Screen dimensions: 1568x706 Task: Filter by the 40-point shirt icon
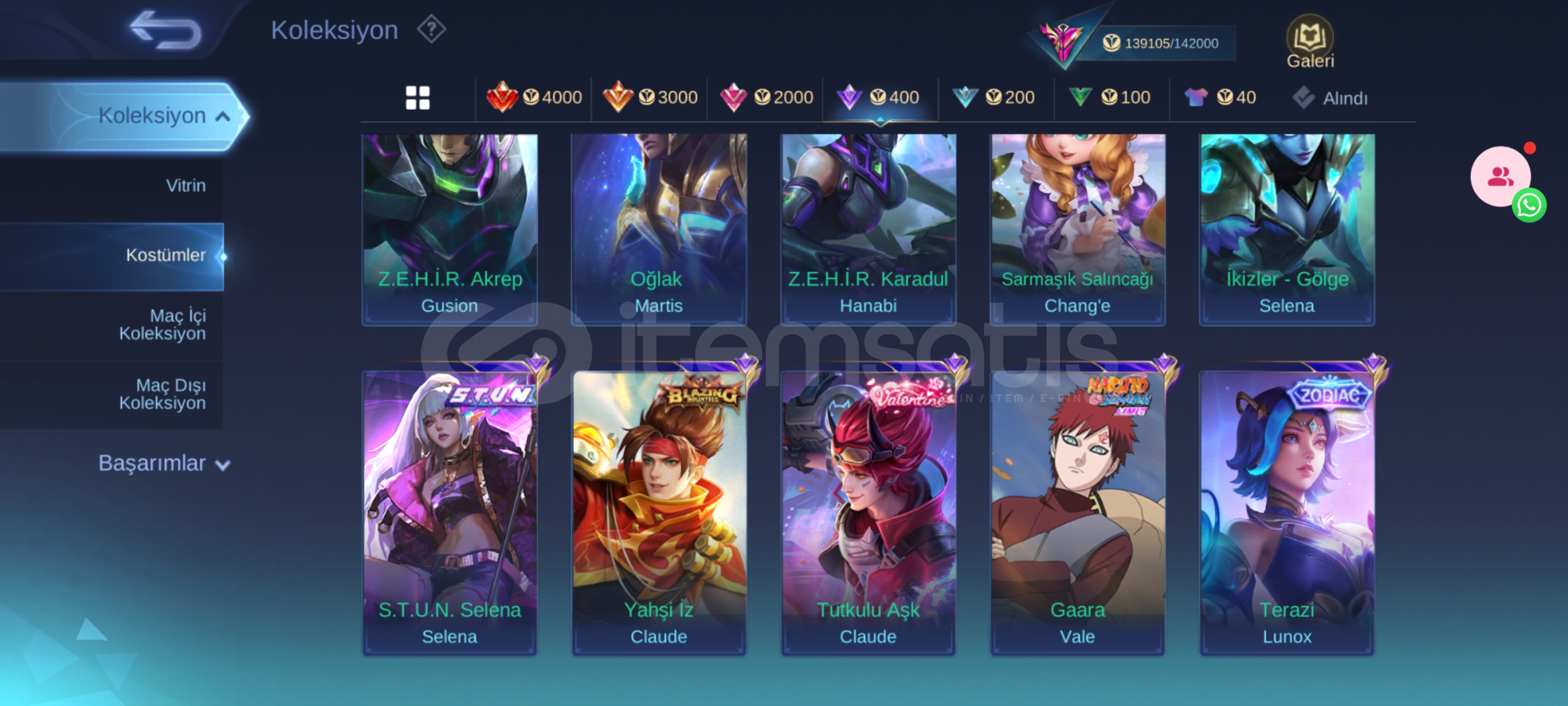coord(1220,97)
